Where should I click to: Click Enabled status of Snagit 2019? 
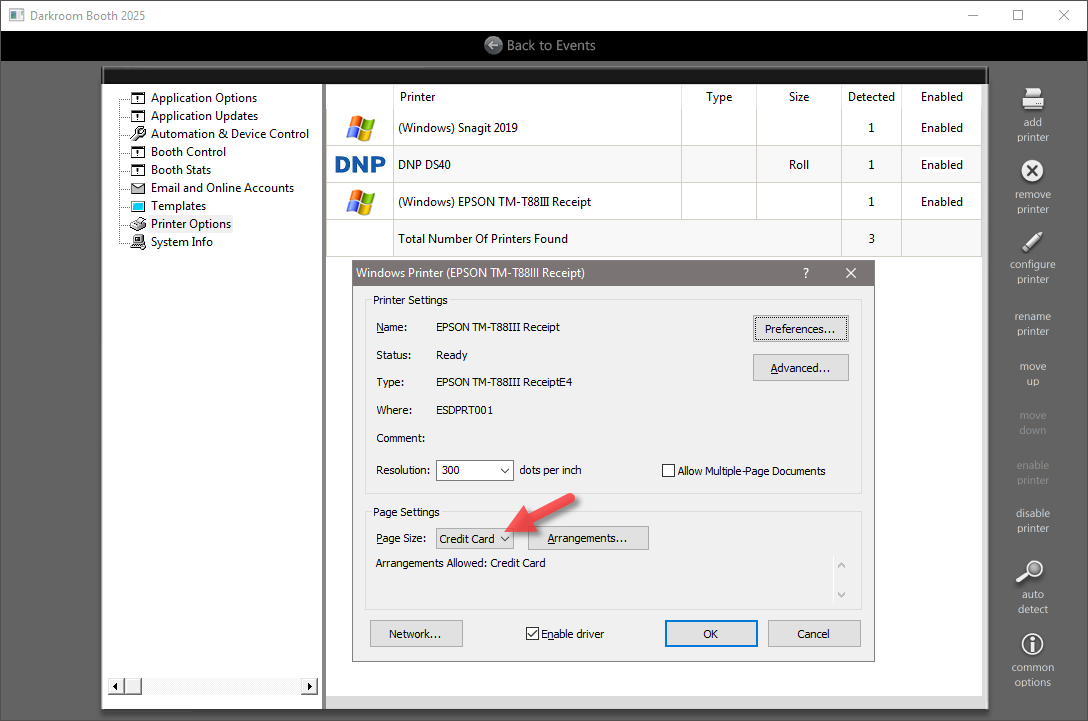(x=942, y=128)
